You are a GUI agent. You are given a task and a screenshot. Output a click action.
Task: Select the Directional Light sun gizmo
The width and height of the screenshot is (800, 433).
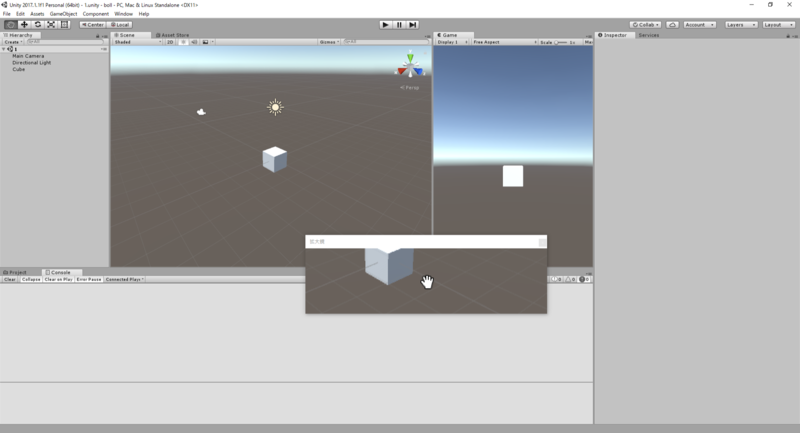tap(276, 107)
